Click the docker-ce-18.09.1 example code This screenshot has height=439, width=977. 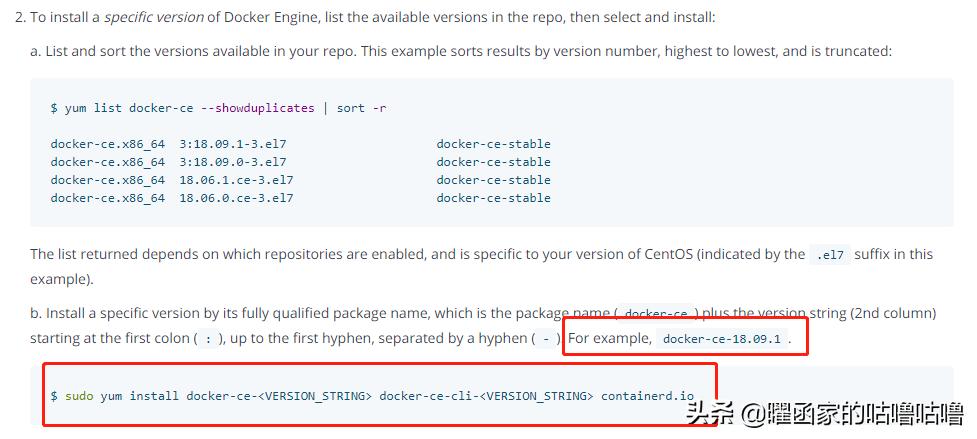pos(721,339)
